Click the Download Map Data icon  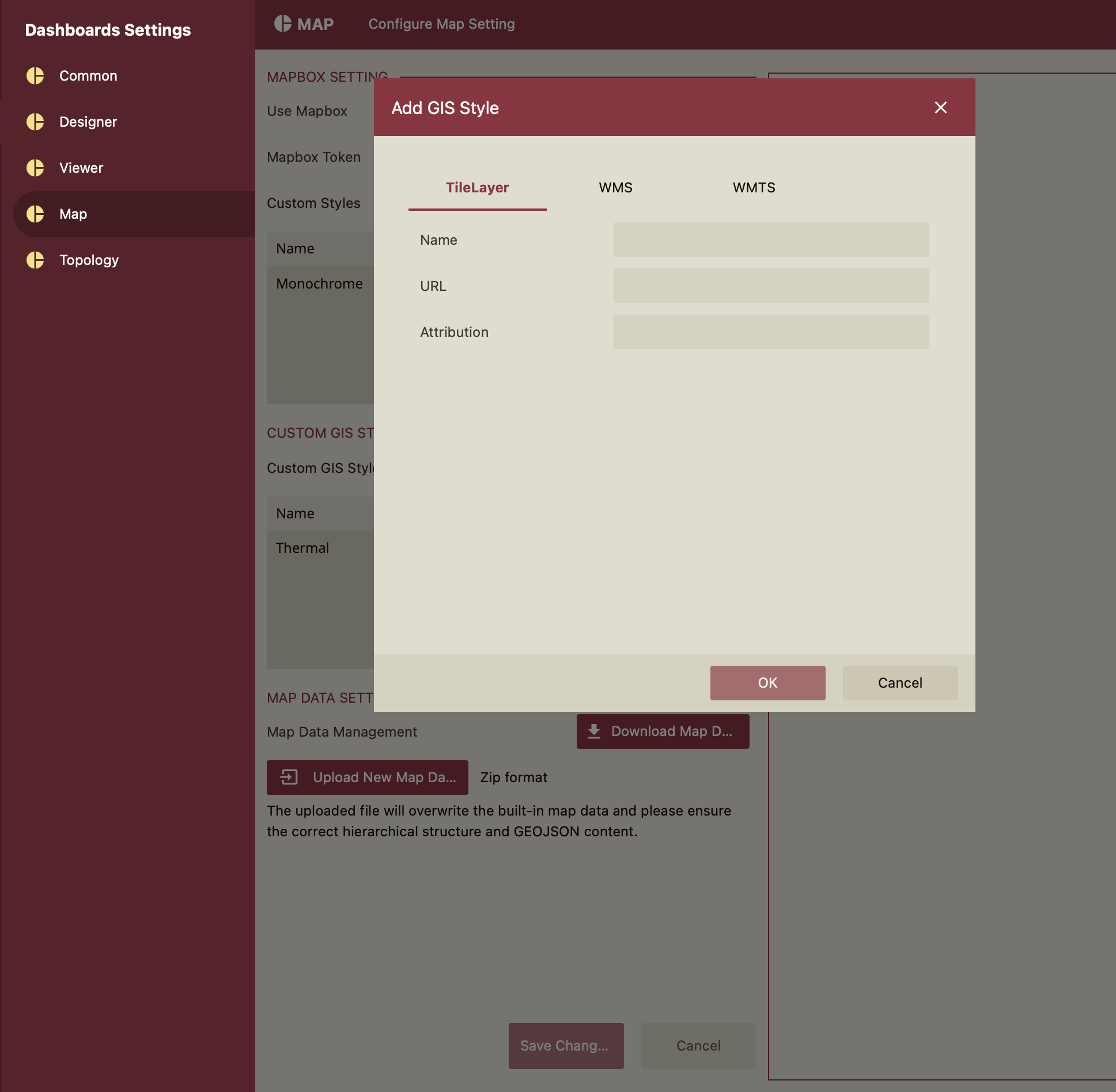[x=594, y=731]
